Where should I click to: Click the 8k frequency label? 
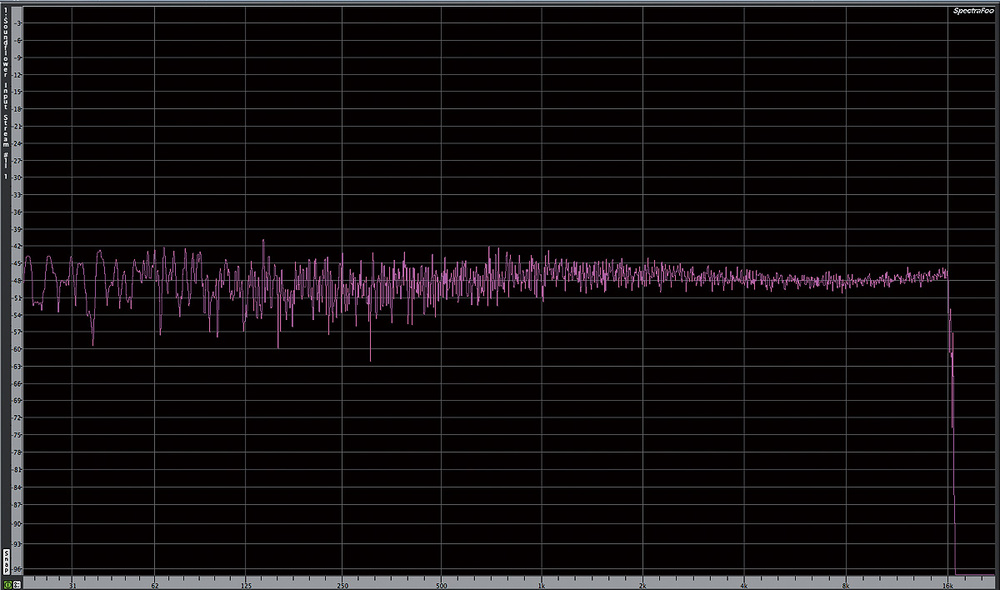[x=846, y=586]
